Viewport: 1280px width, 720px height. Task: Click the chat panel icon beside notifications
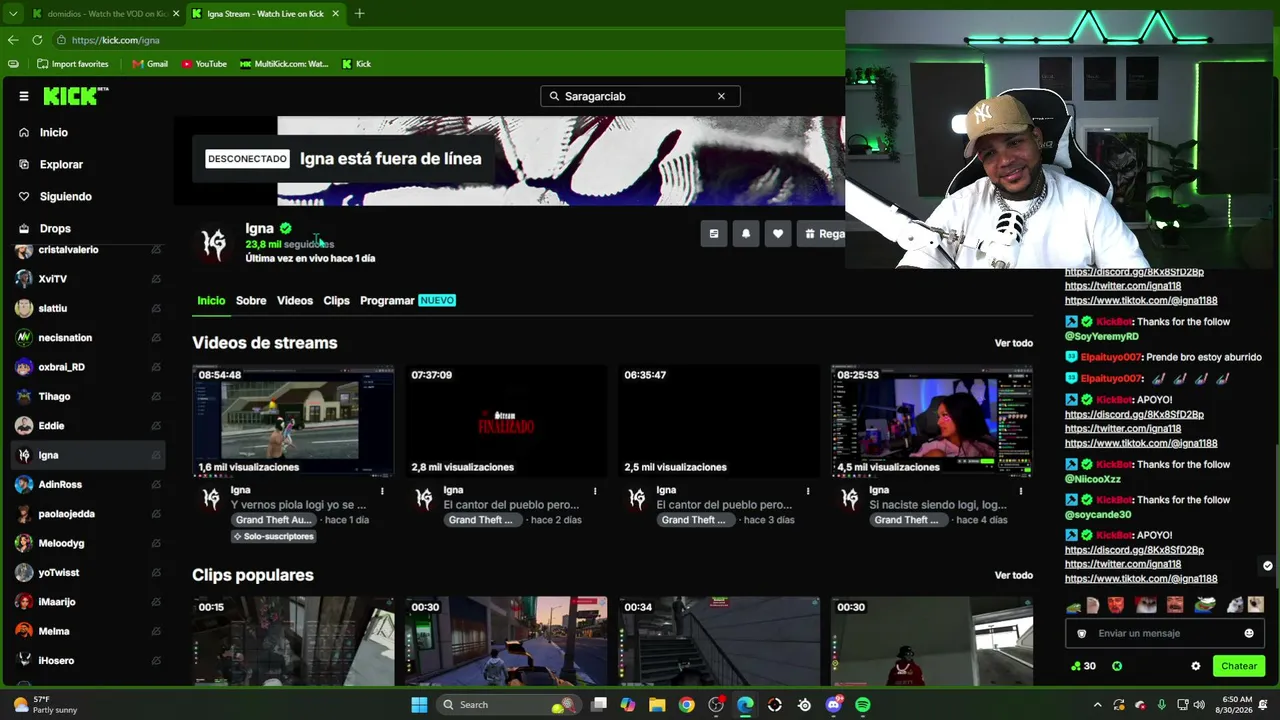[x=714, y=234]
